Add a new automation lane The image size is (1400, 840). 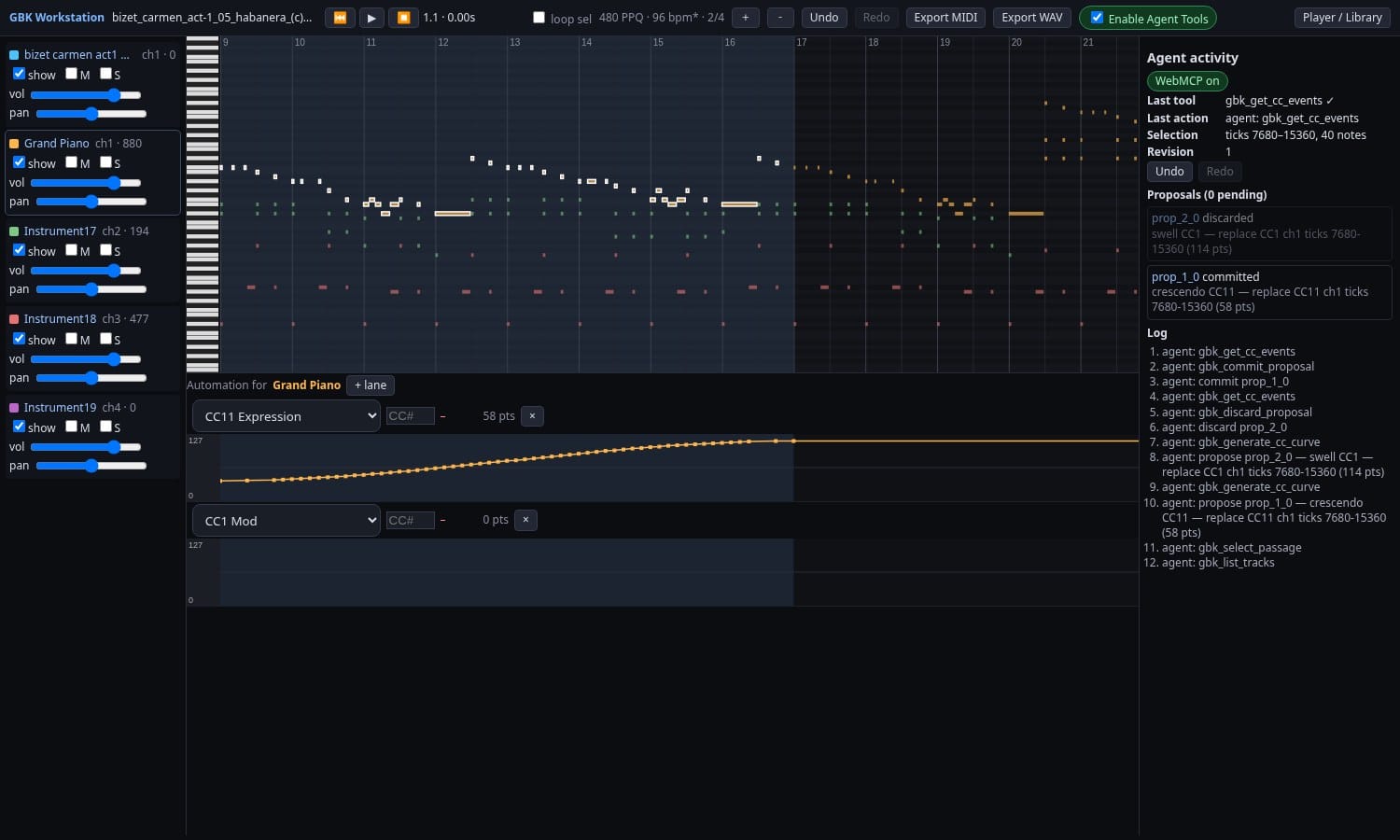(371, 385)
